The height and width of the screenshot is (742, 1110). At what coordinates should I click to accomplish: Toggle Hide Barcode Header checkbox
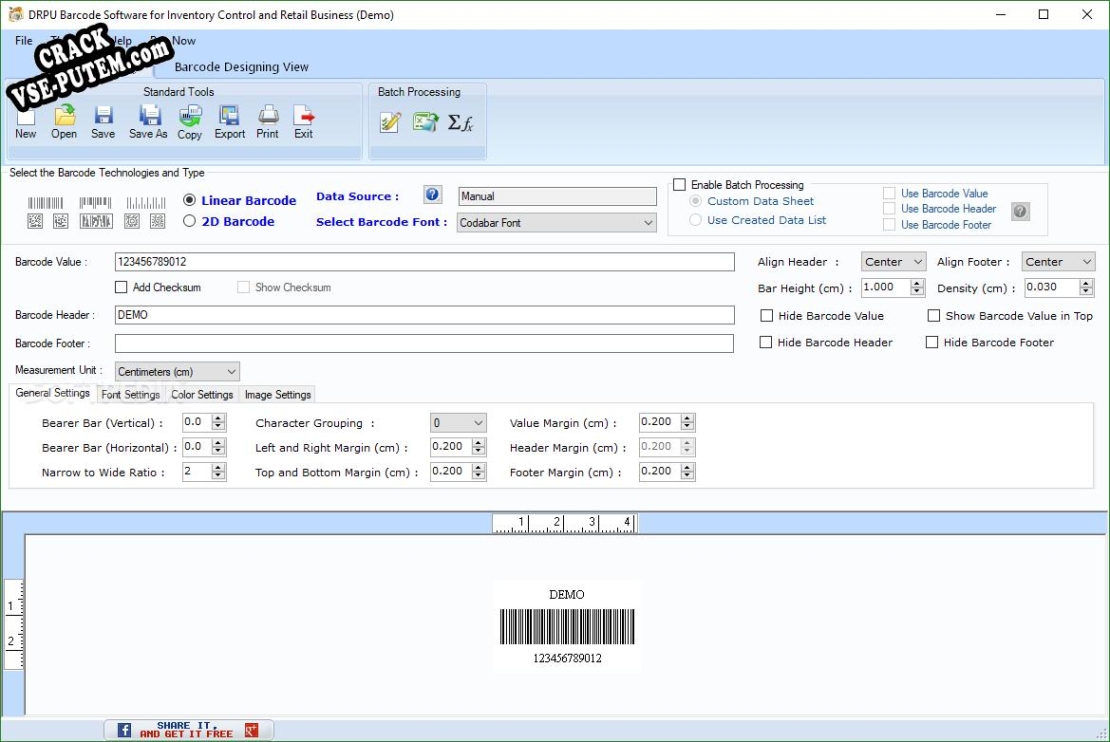pyautogui.click(x=765, y=342)
